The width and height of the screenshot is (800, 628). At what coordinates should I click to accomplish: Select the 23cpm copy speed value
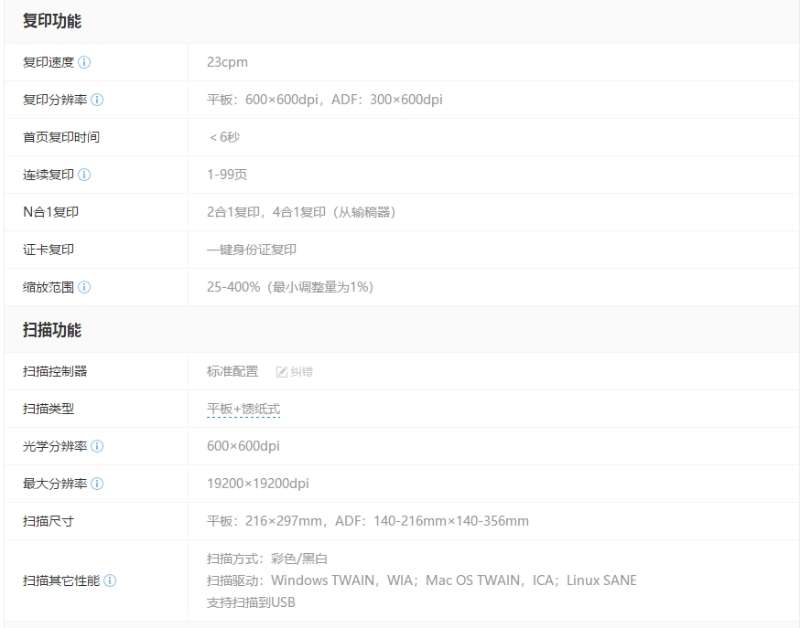pos(227,62)
